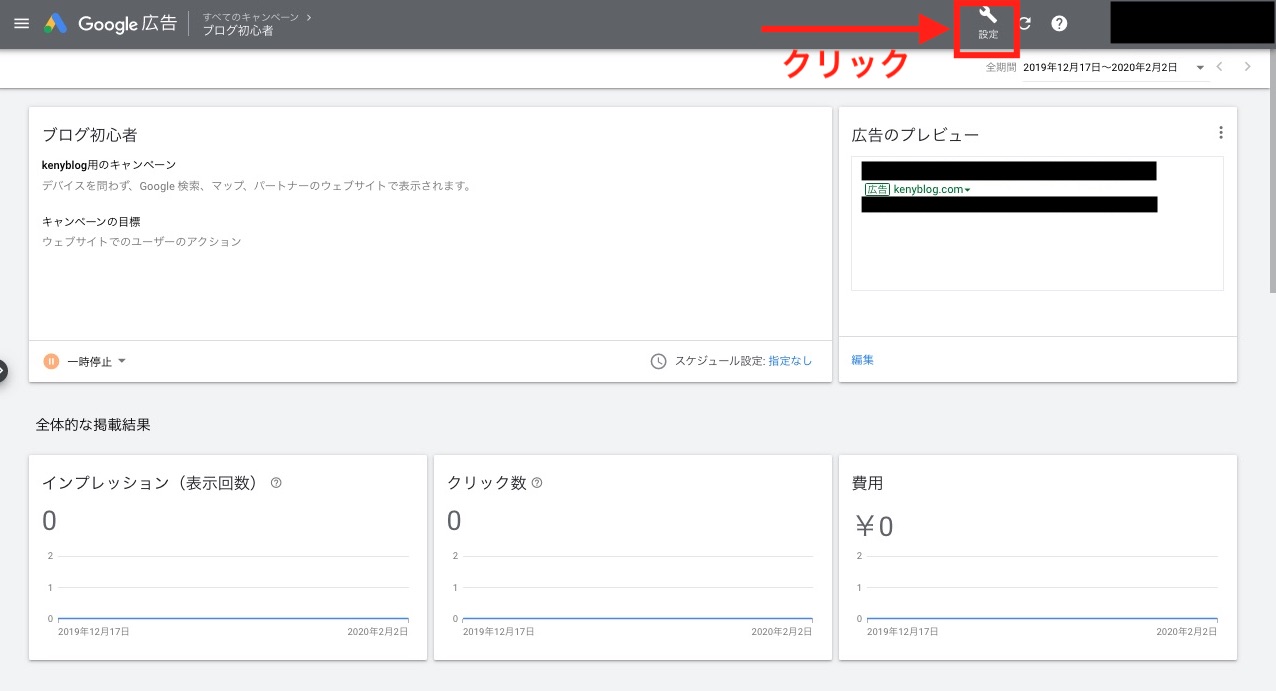Screen dimensions: 1276x691
Task: Open the help question mark icon
Action: 1059,24
